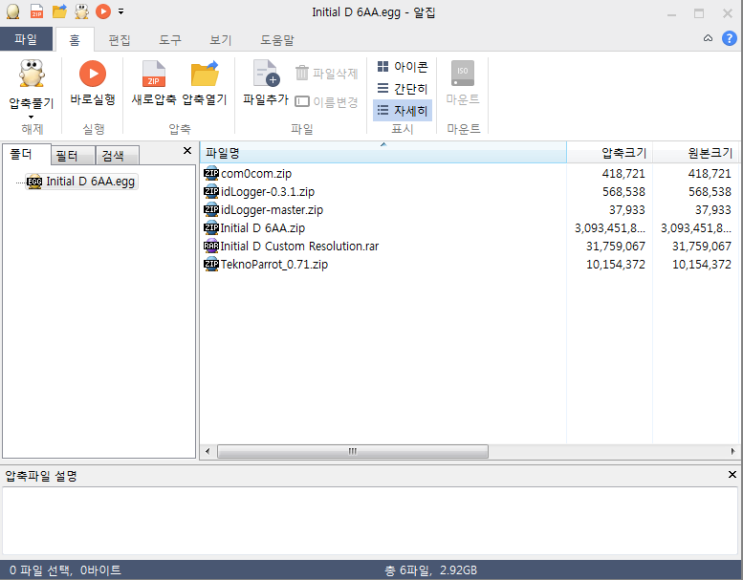Click horizontal scrollbar right arrow
Image resolution: width=743 pixels, height=580 pixels.
(x=733, y=451)
